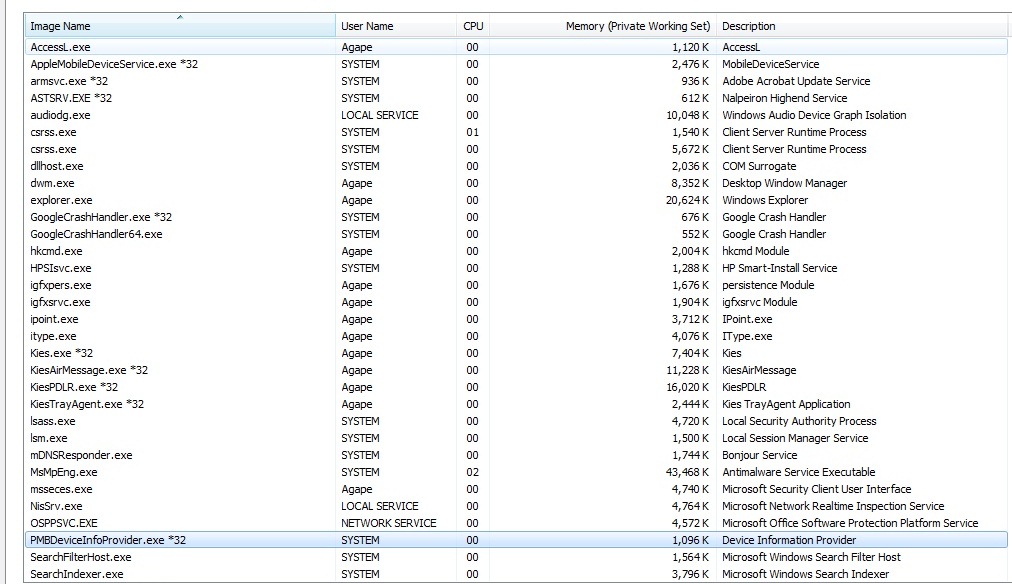Click Microsoft Windows Search Indexer description
Viewport: 1012px width, 584px height.
(x=805, y=574)
